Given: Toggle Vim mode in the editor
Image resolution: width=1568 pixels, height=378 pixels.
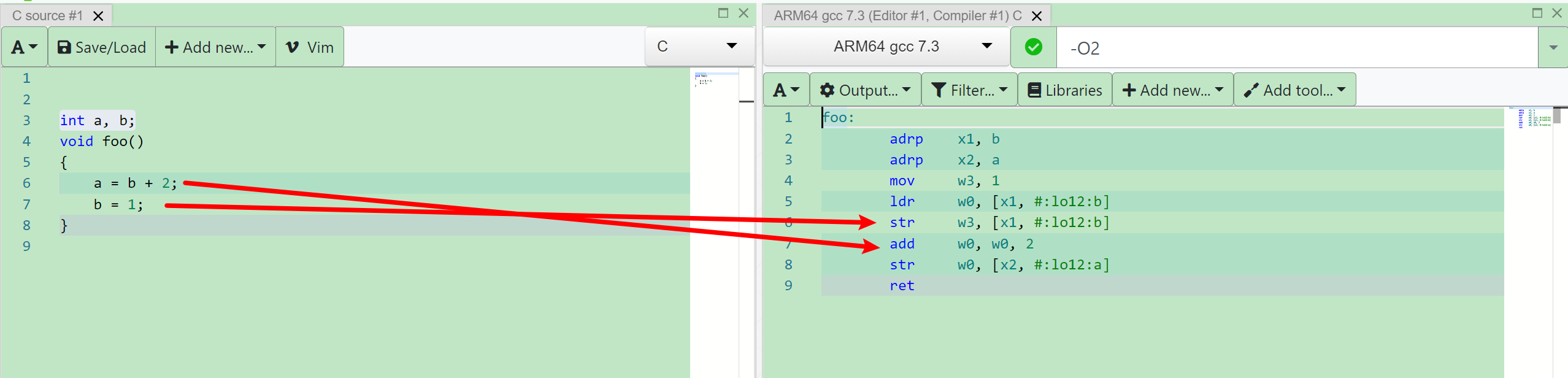Looking at the screenshot, I should click(x=310, y=47).
